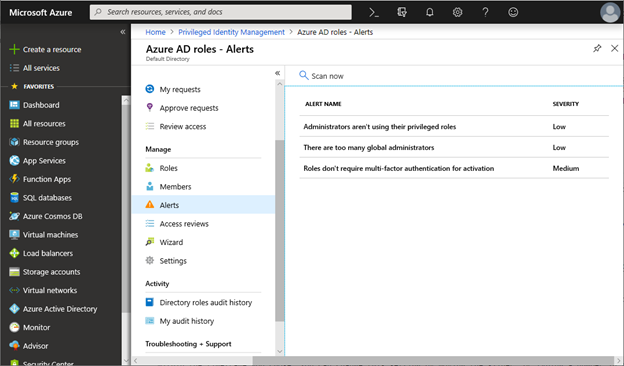The image size is (624, 366).
Task: Collapse the left portal sidebar
Action: pos(123,32)
